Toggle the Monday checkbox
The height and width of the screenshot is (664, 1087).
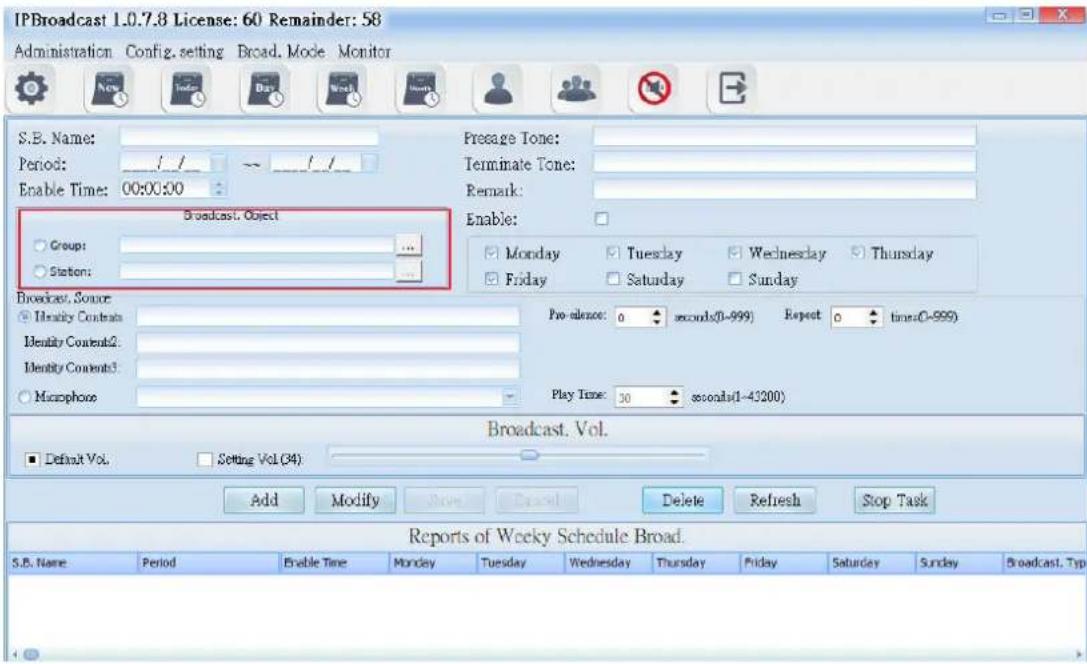pos(492,253)
